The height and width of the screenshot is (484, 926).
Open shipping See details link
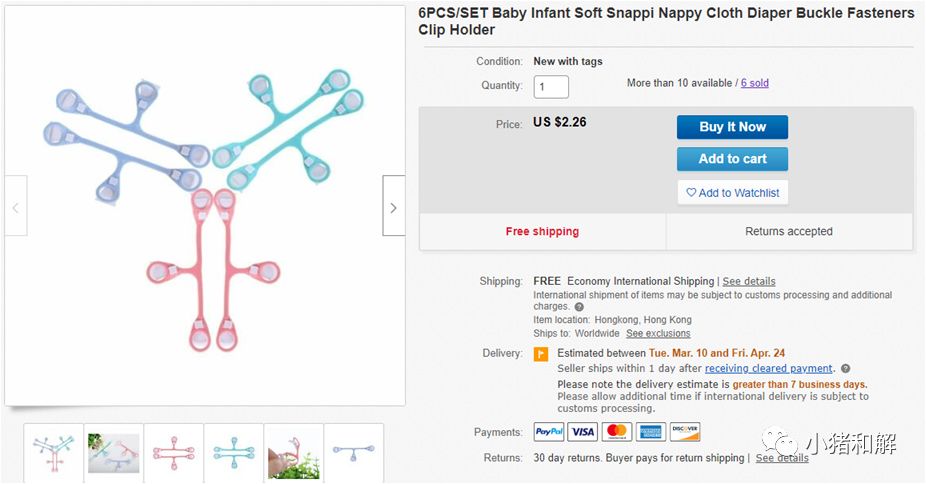coord(749,281)
